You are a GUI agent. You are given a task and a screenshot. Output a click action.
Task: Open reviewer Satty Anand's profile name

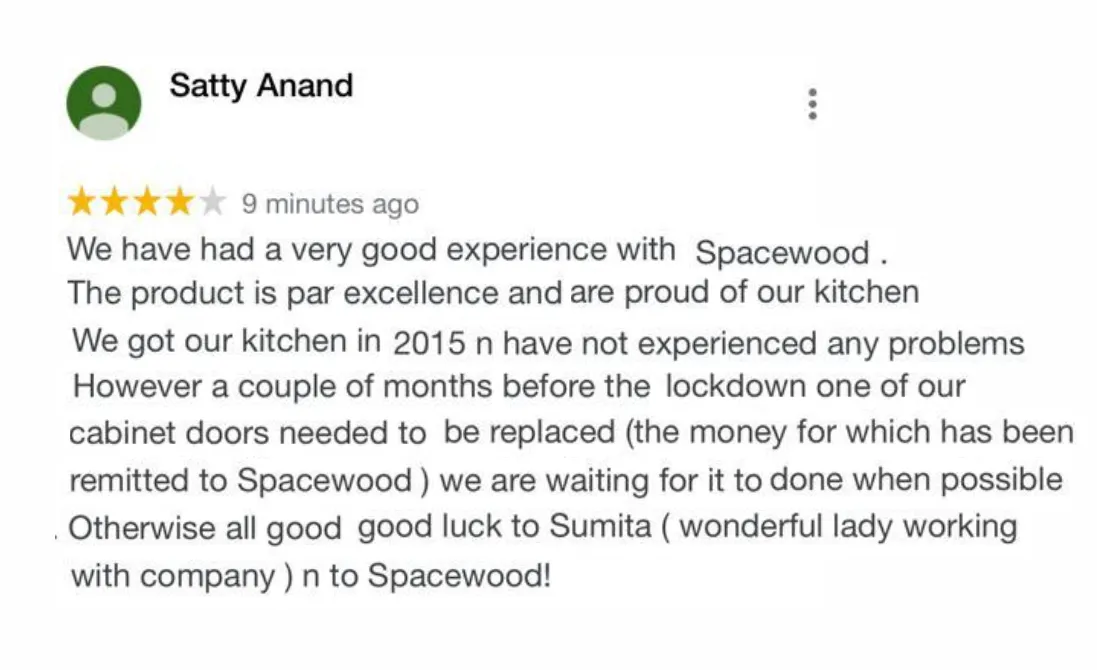261,86
